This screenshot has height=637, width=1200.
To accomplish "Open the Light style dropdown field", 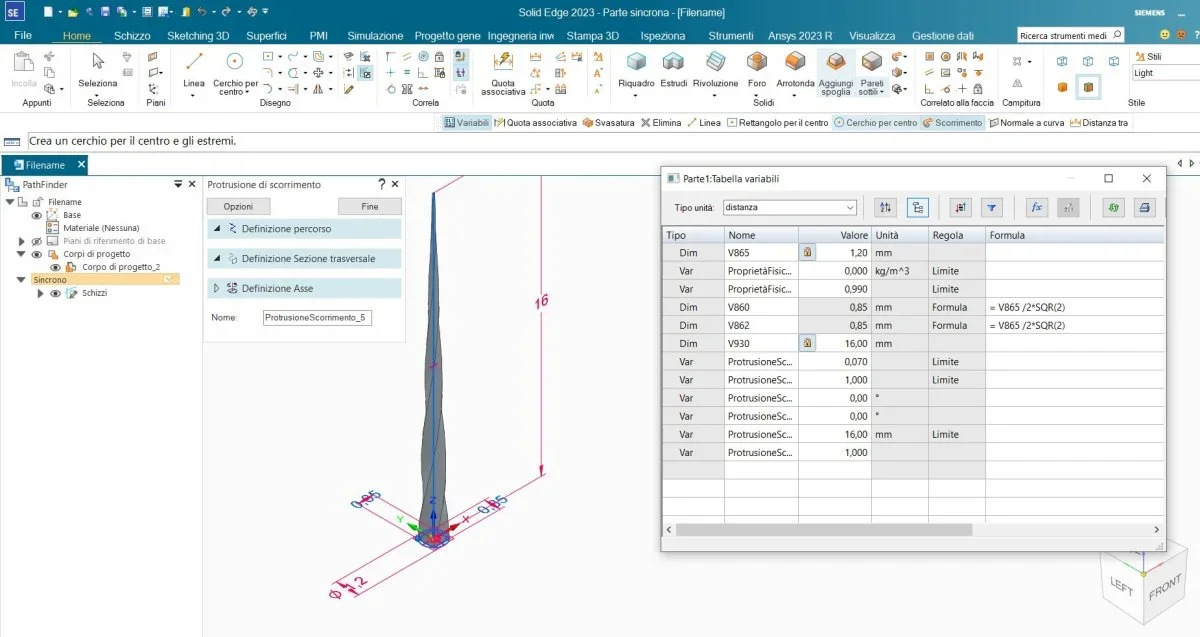I will tap(1166, 73).
